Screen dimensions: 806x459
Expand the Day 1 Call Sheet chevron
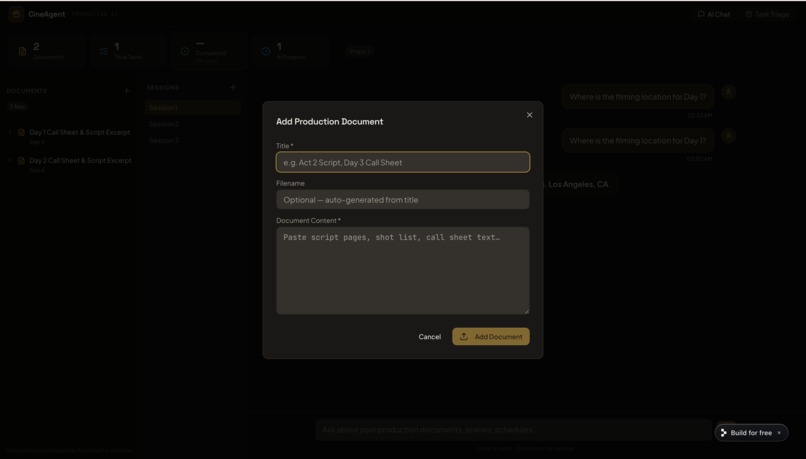coord(10,132)
